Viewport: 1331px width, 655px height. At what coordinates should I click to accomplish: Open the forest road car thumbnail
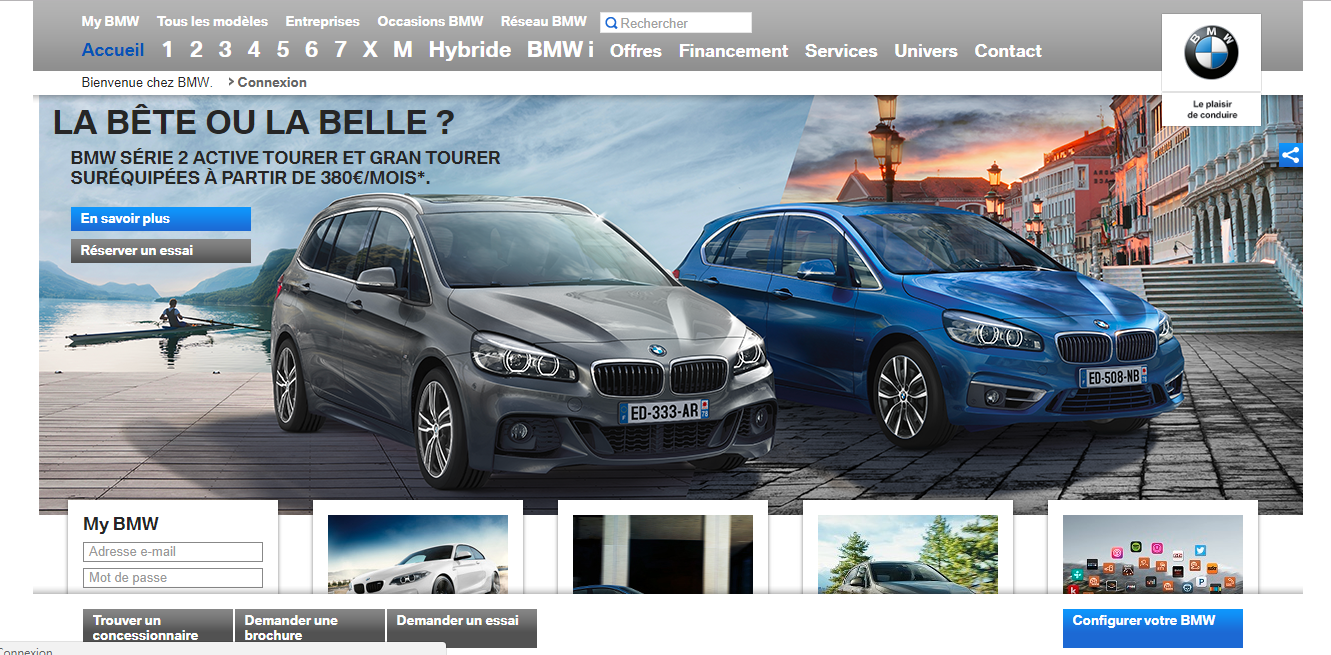tap(908, 554)
